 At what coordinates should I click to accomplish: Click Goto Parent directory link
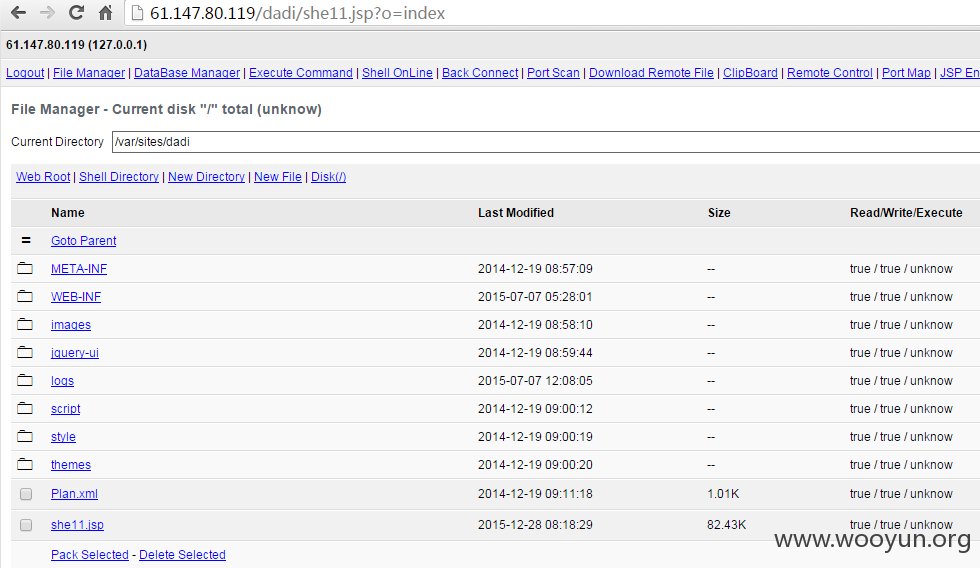[x=84, y=241]
